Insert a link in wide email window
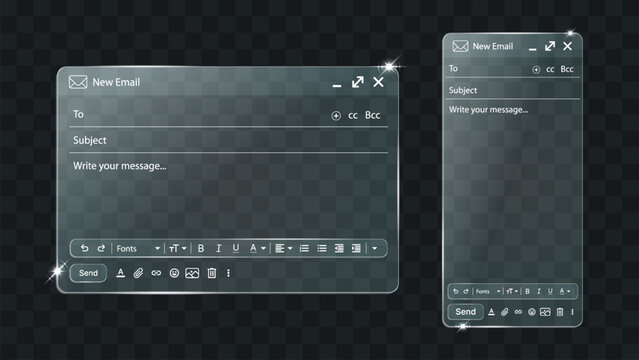This screenshot has height=360, width=639. (156, 273)
